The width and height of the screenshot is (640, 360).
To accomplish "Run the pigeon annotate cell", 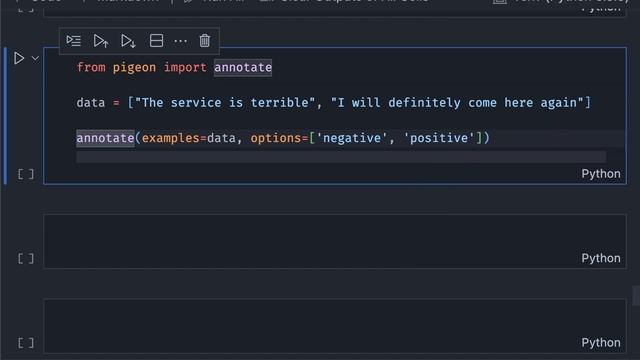I will point(19,58).
